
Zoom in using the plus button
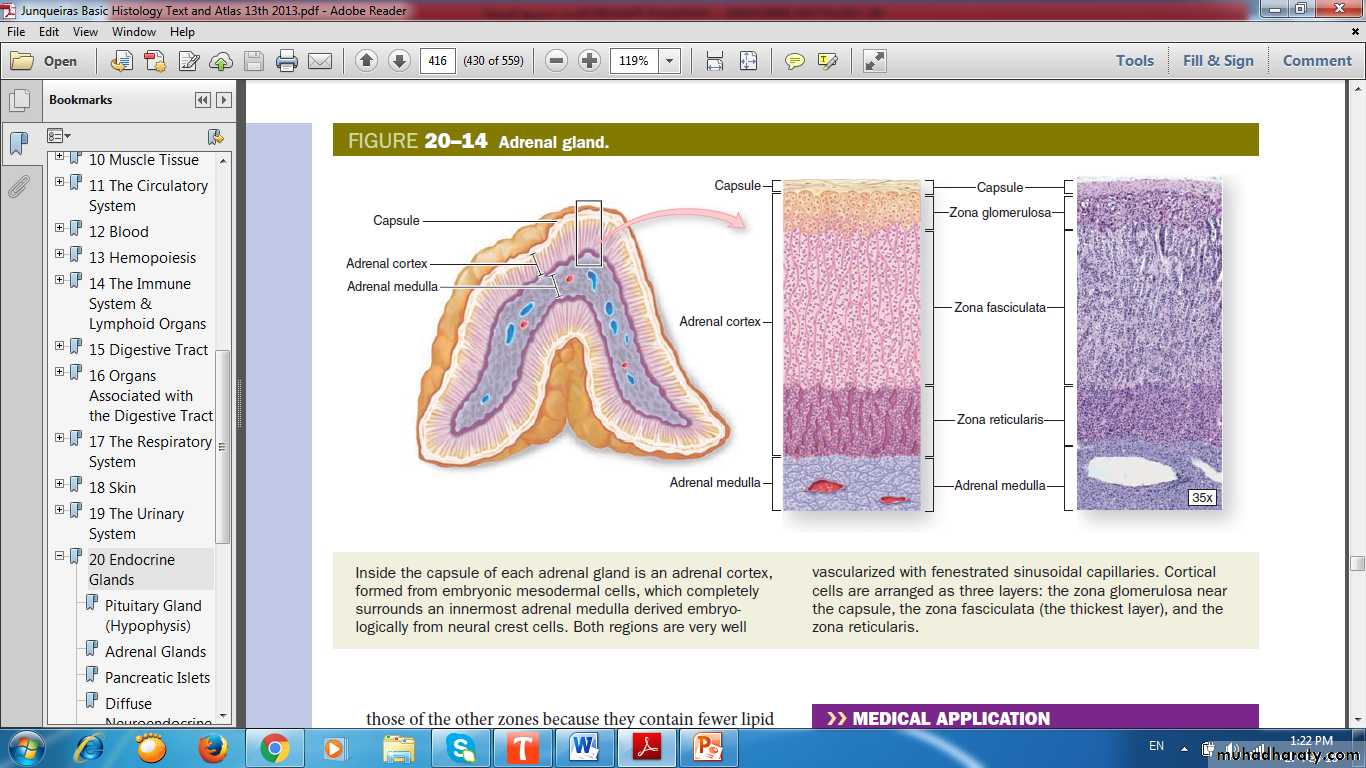click(x=590, y=61)
